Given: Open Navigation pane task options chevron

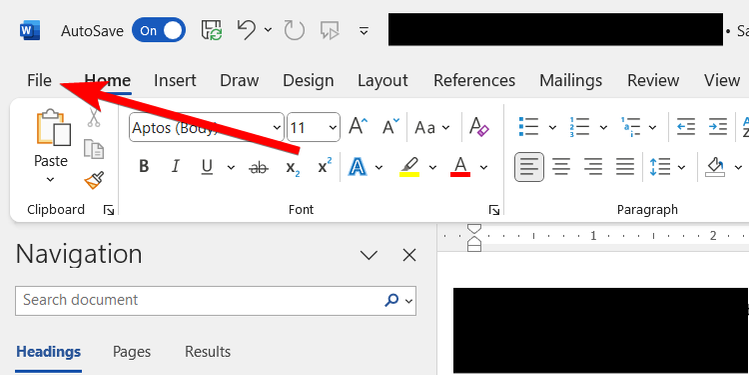Looking at the screenshot, I should coord(369,256).
